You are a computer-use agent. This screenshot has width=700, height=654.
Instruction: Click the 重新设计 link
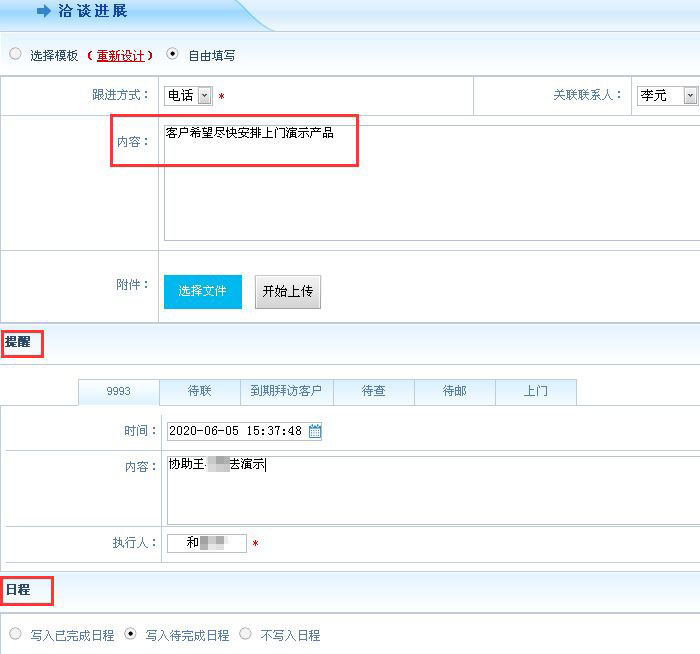coord(120,56)
